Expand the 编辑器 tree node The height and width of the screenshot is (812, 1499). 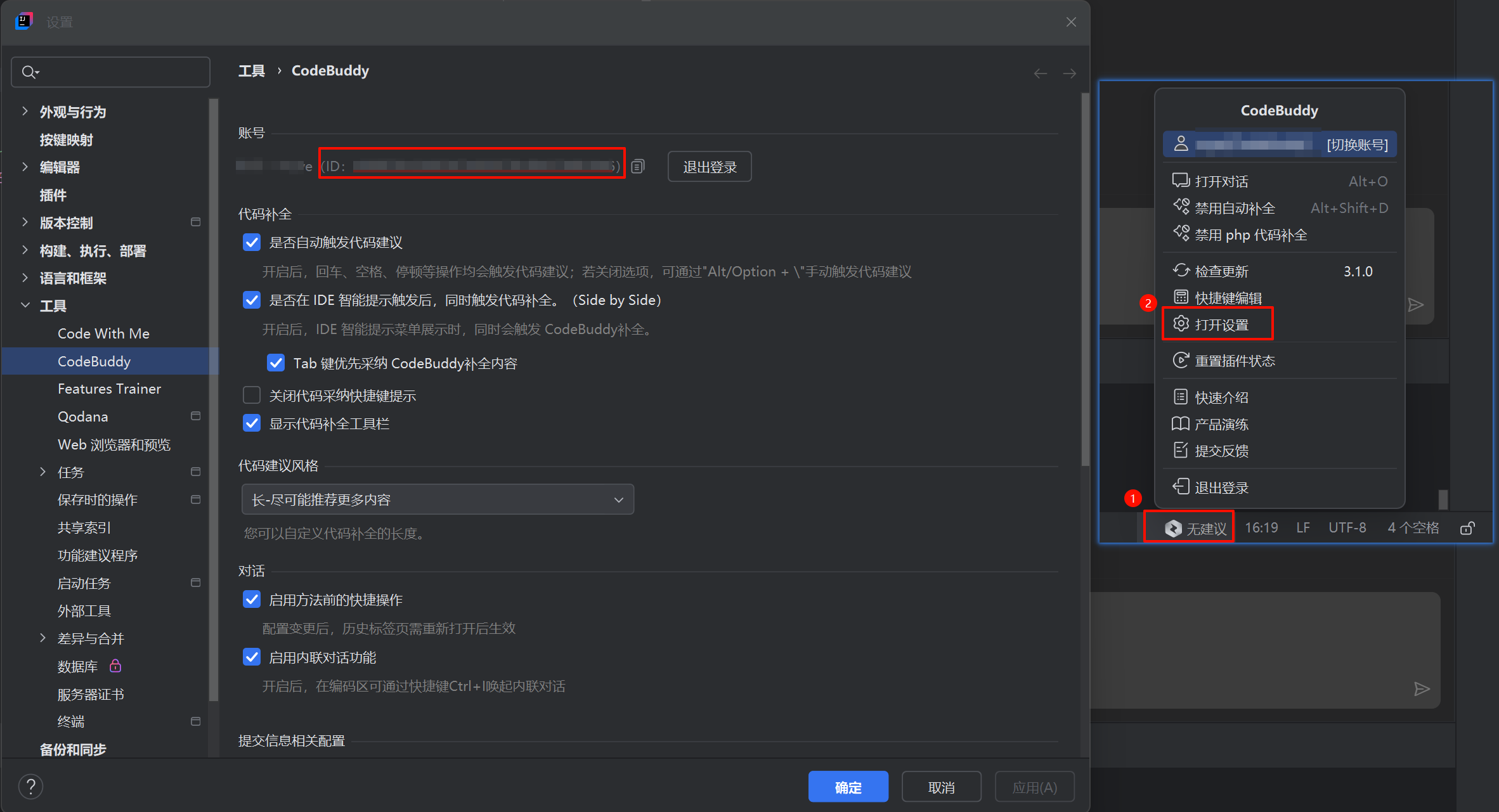[x=25, y=167]
